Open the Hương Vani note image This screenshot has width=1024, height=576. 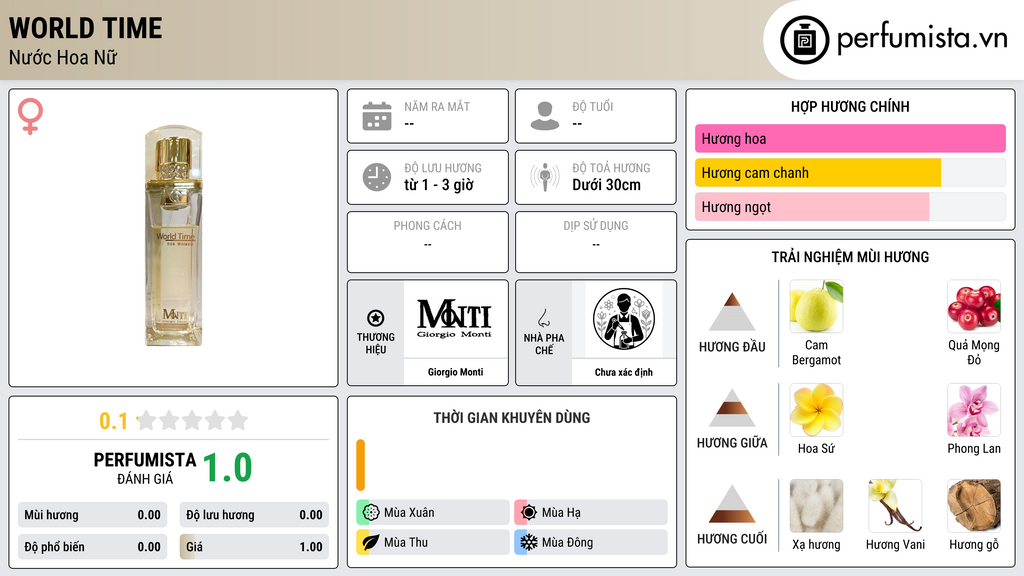click(x=895, y=505)
